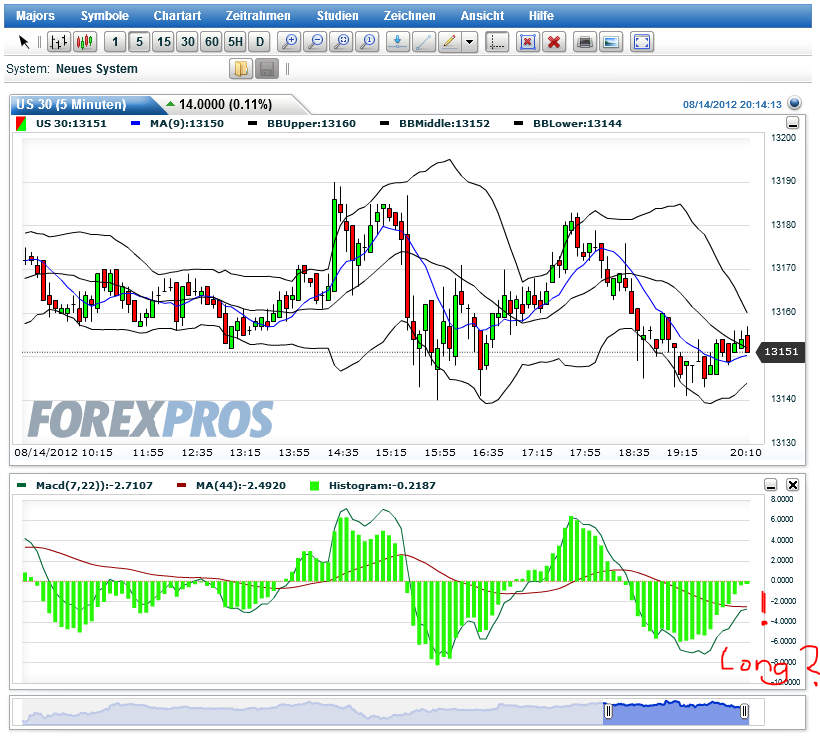Set the 1 minute timeframe

[115, 42]
